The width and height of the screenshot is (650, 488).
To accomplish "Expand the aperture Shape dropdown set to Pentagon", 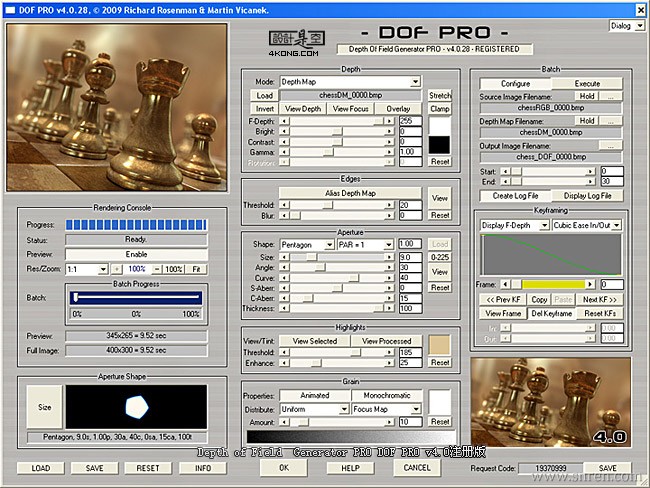I will tap(306, 244).
